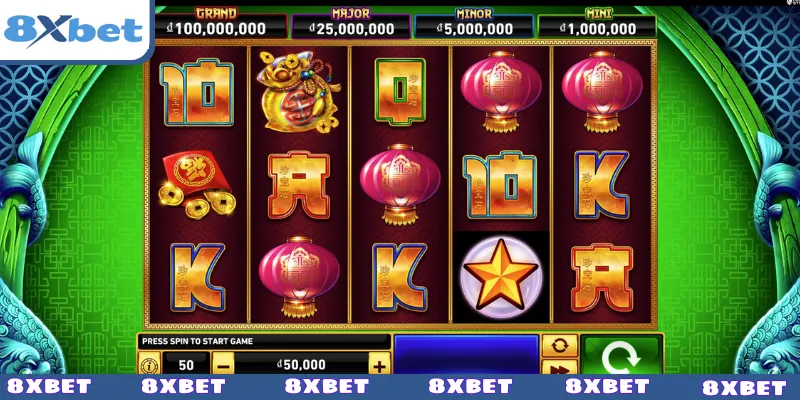800x400 pixels.
Task: Click the Q symbol on third reel
Action: click(400, 92)
